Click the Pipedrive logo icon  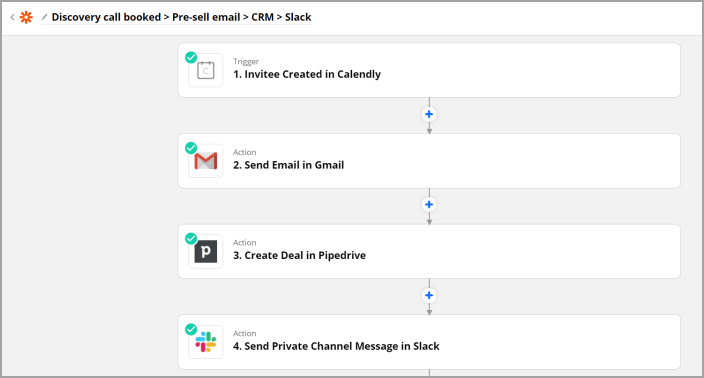click(x=206, y=251)
